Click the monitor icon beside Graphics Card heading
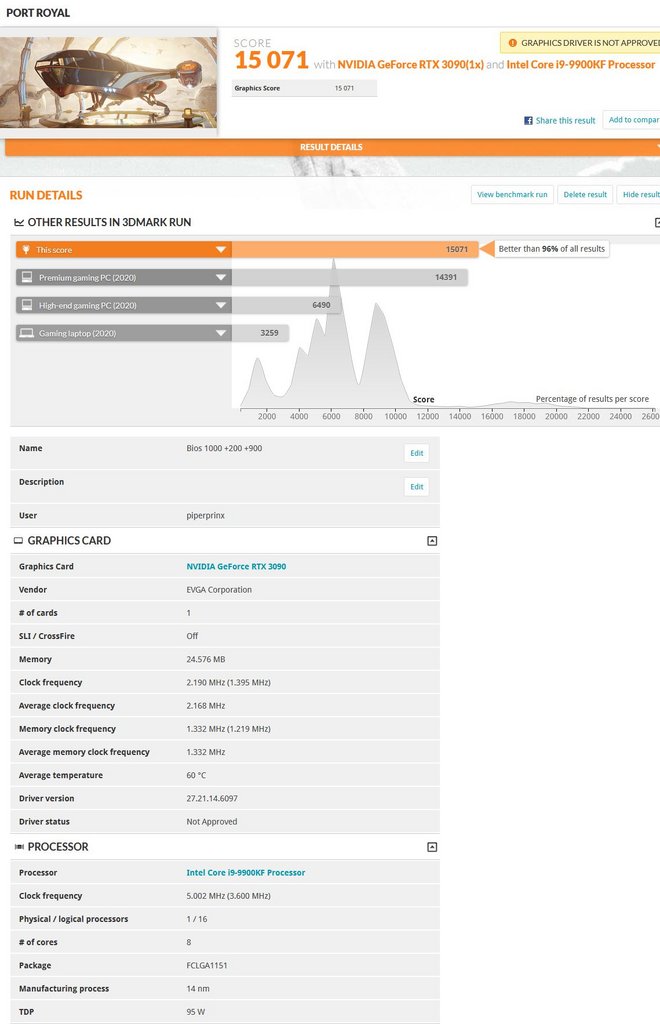The width and height of the screenshot is (660, 1024). (18, 541)
